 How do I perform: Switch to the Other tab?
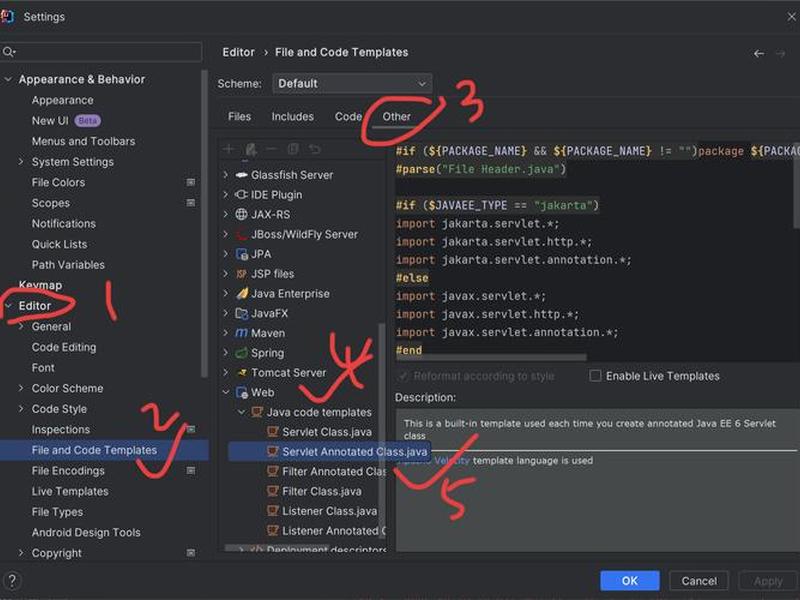click(x=396, y=117)
